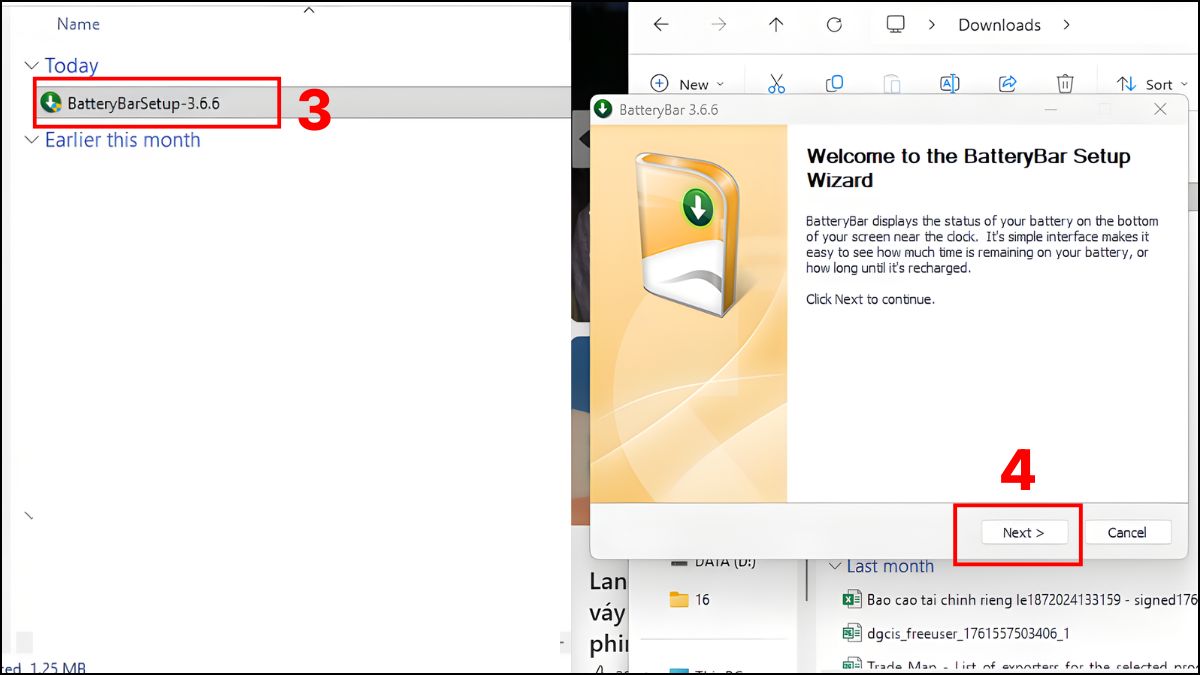Click the This PC monitor icon
This screenshot has width=1200, height=675.
tap(895, 24)
